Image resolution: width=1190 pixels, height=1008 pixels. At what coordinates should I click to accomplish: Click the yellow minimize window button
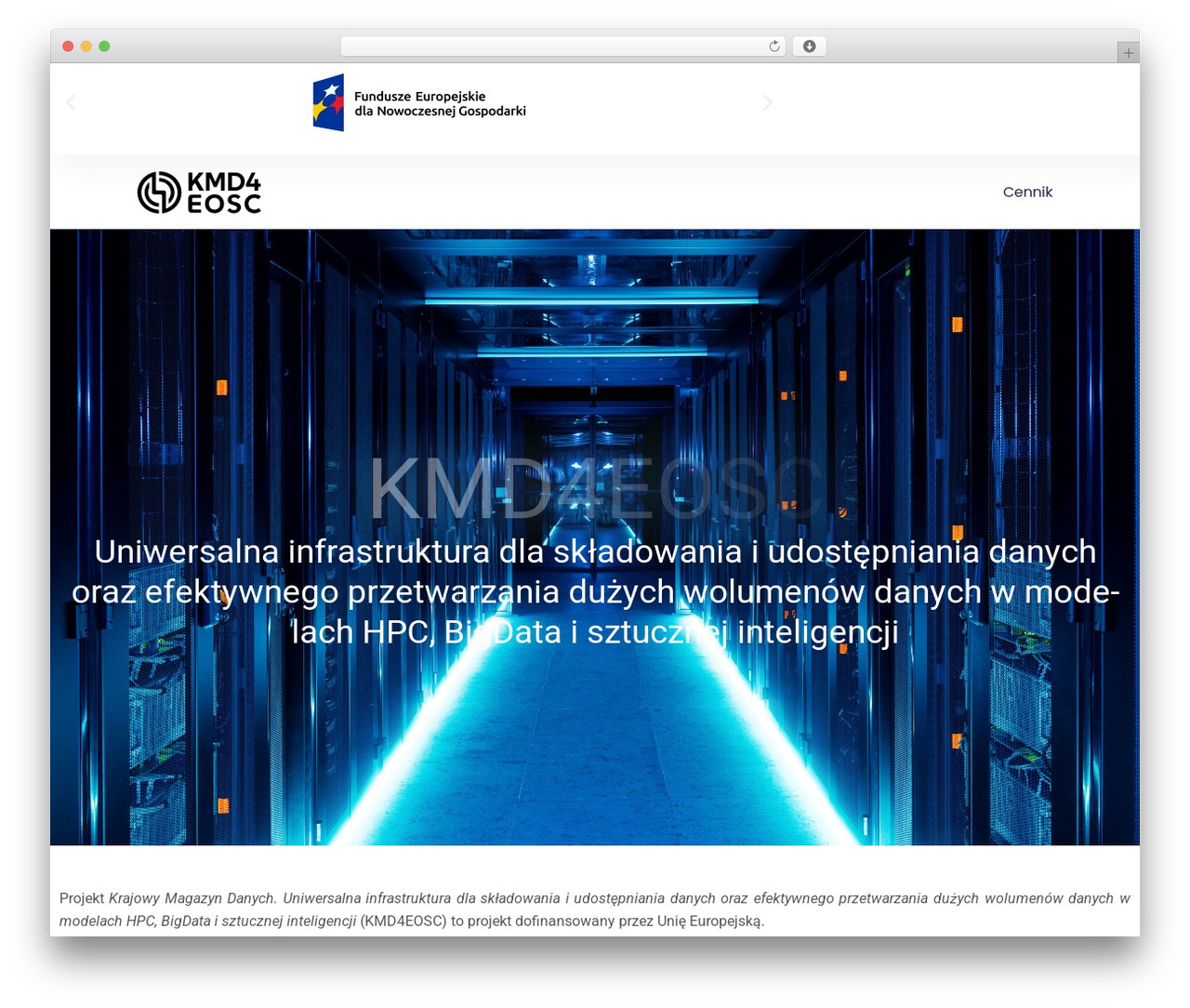pos(86,46)
